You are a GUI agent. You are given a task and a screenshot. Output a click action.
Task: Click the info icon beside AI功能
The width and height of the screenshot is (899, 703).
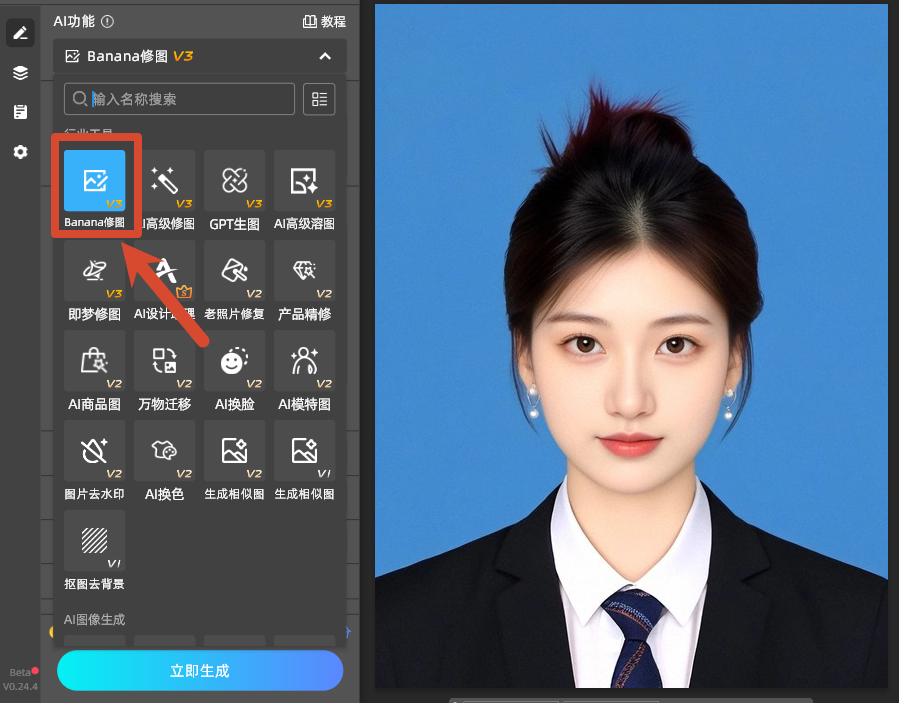click(x=107, y=21)
